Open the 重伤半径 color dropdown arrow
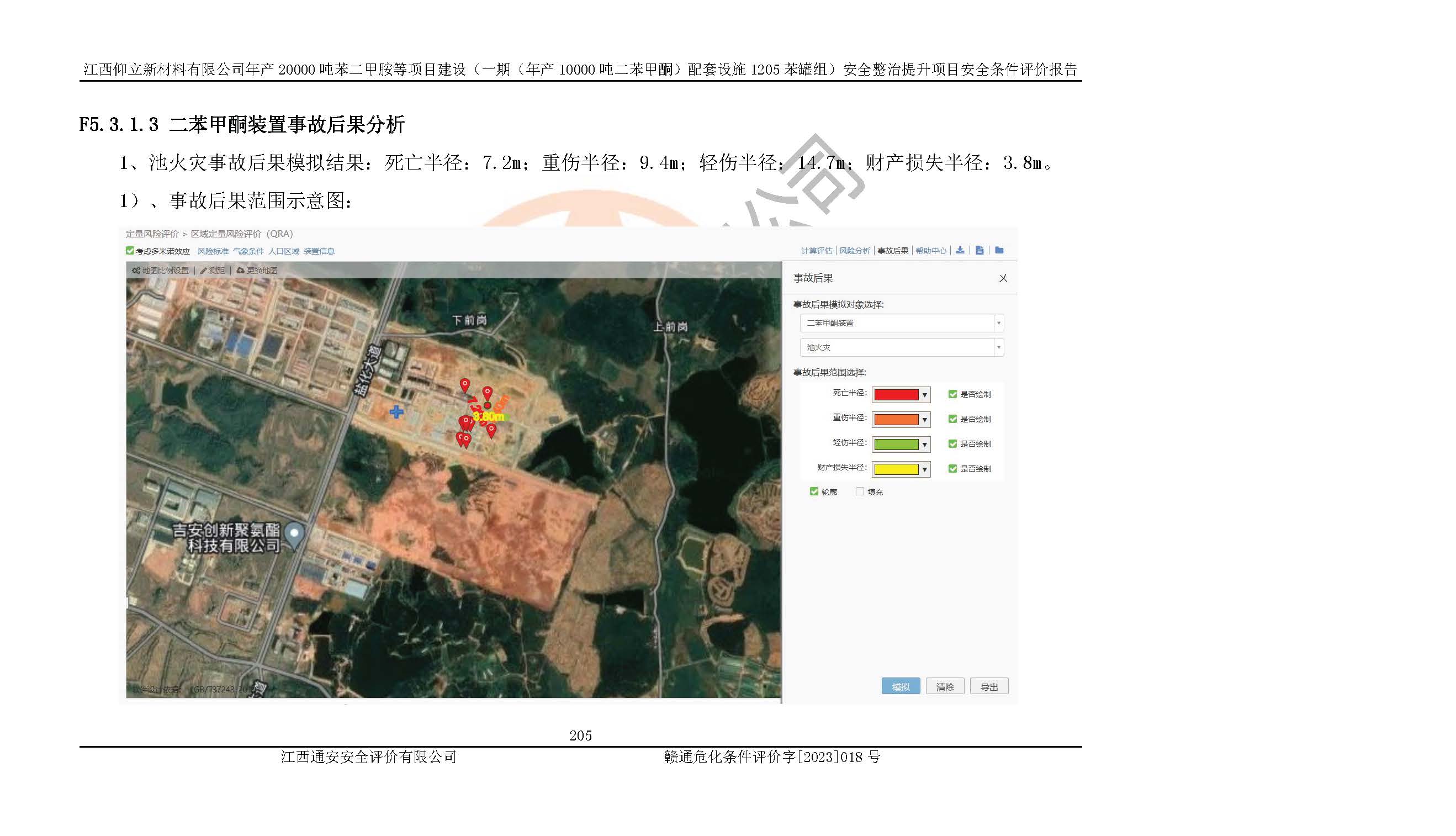Image resolution: width=1456 pixels, height=836 pixels. coord(924,420)
